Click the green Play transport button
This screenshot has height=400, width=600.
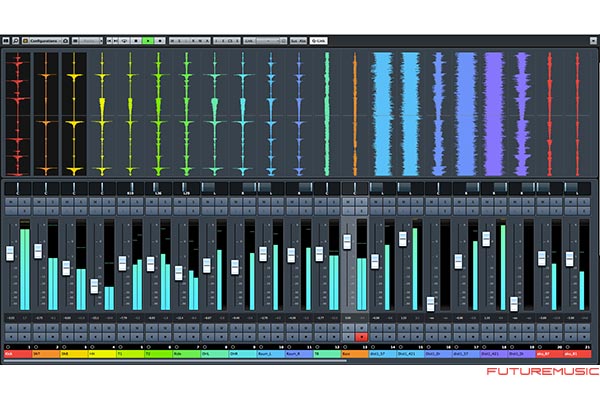point(148,41)
